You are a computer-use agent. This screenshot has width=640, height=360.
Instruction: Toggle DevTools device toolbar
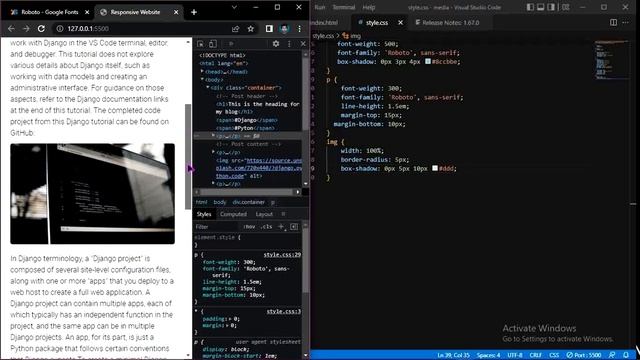pyautogui.click(x=213, y=44)
